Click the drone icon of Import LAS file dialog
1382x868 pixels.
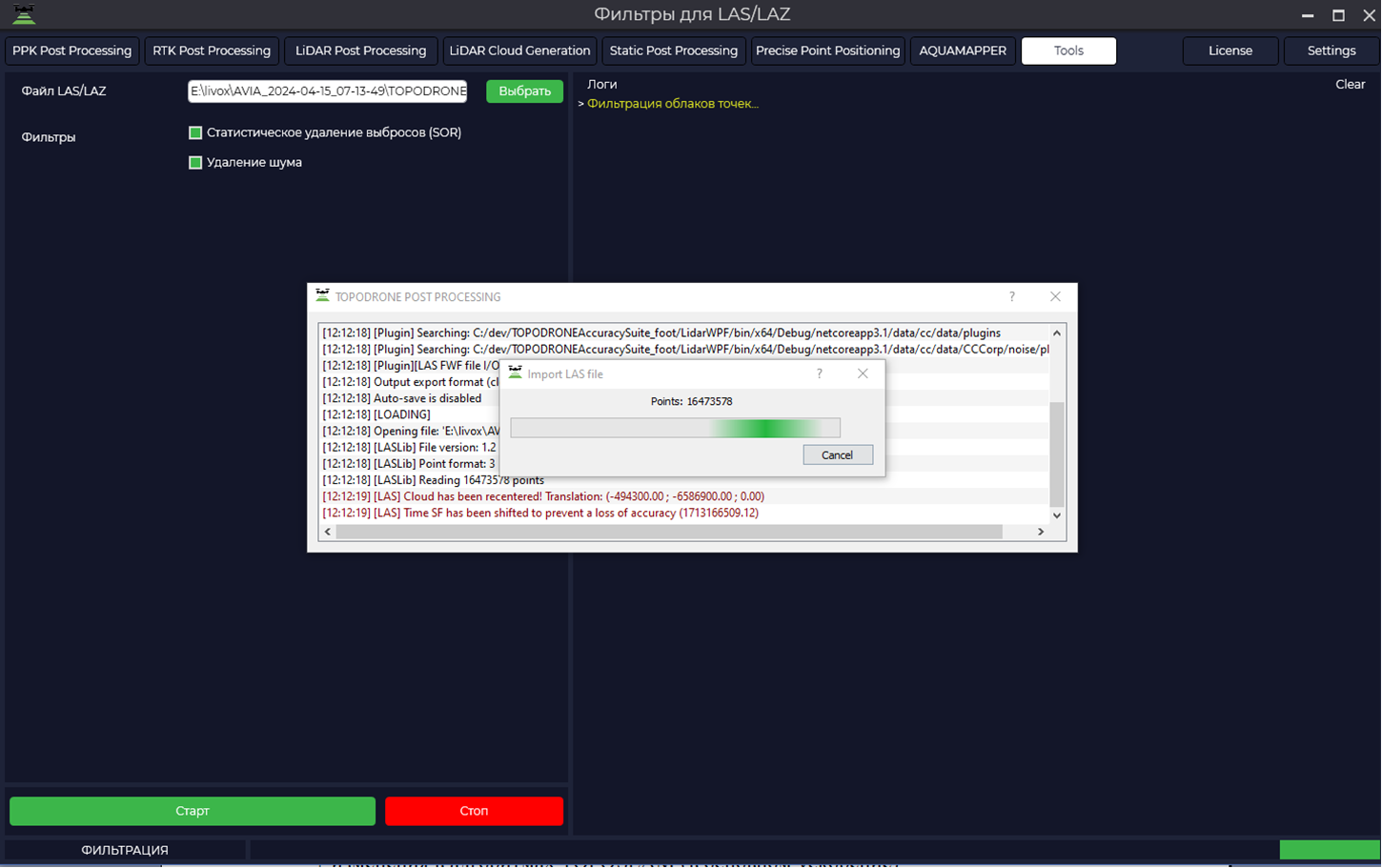click(x=516, y=373)
